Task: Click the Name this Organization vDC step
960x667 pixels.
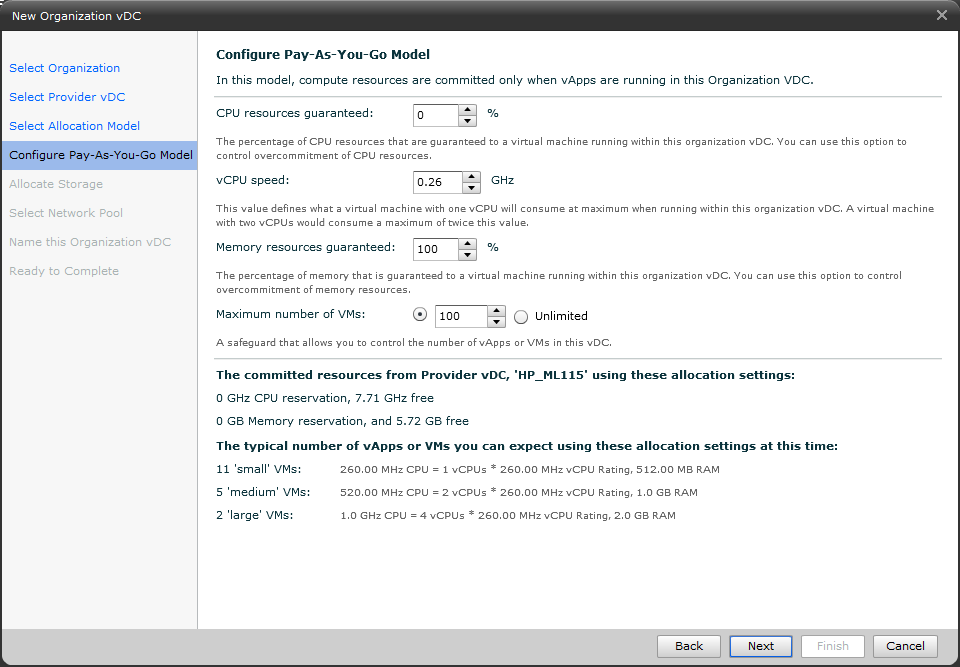Action: [90, 242]
